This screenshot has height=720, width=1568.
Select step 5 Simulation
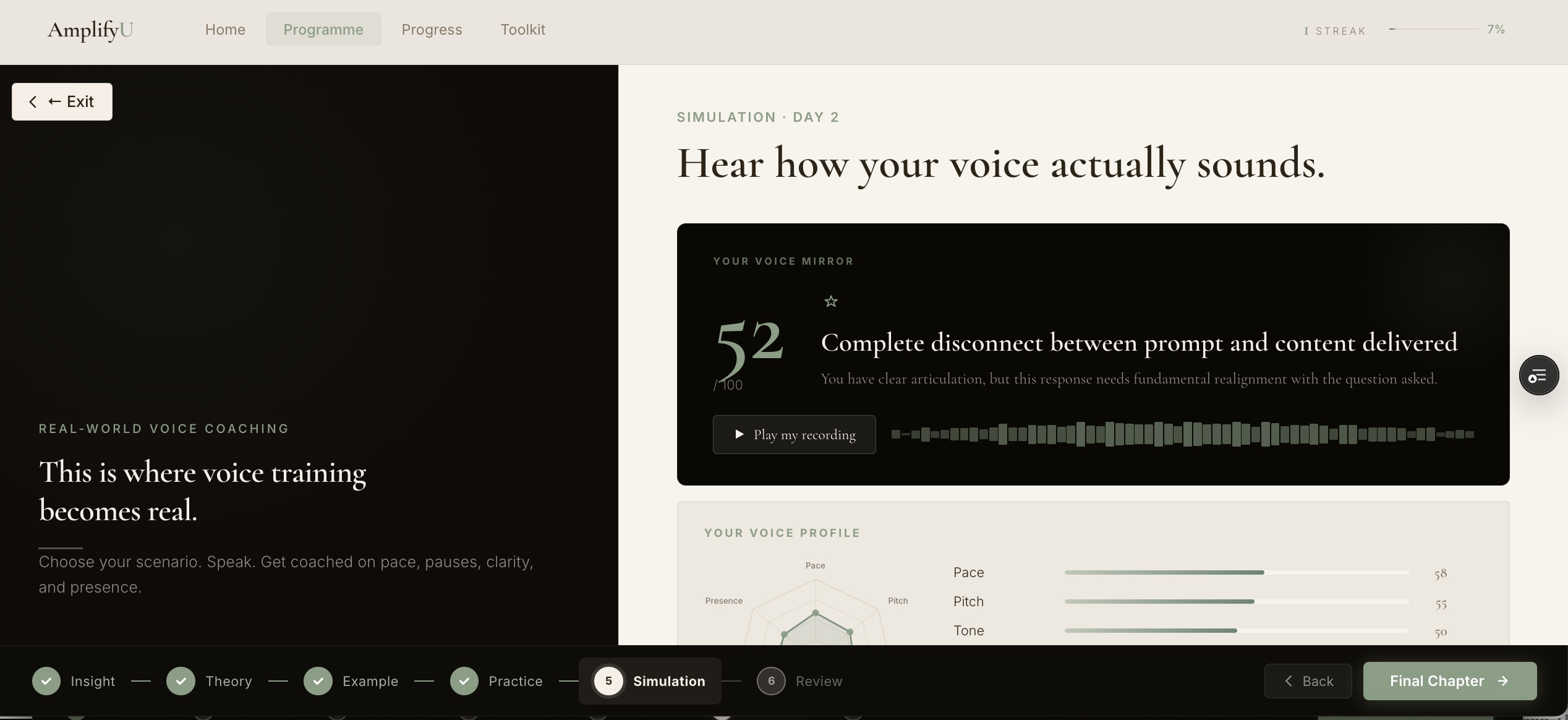click(x=650, y=681)
